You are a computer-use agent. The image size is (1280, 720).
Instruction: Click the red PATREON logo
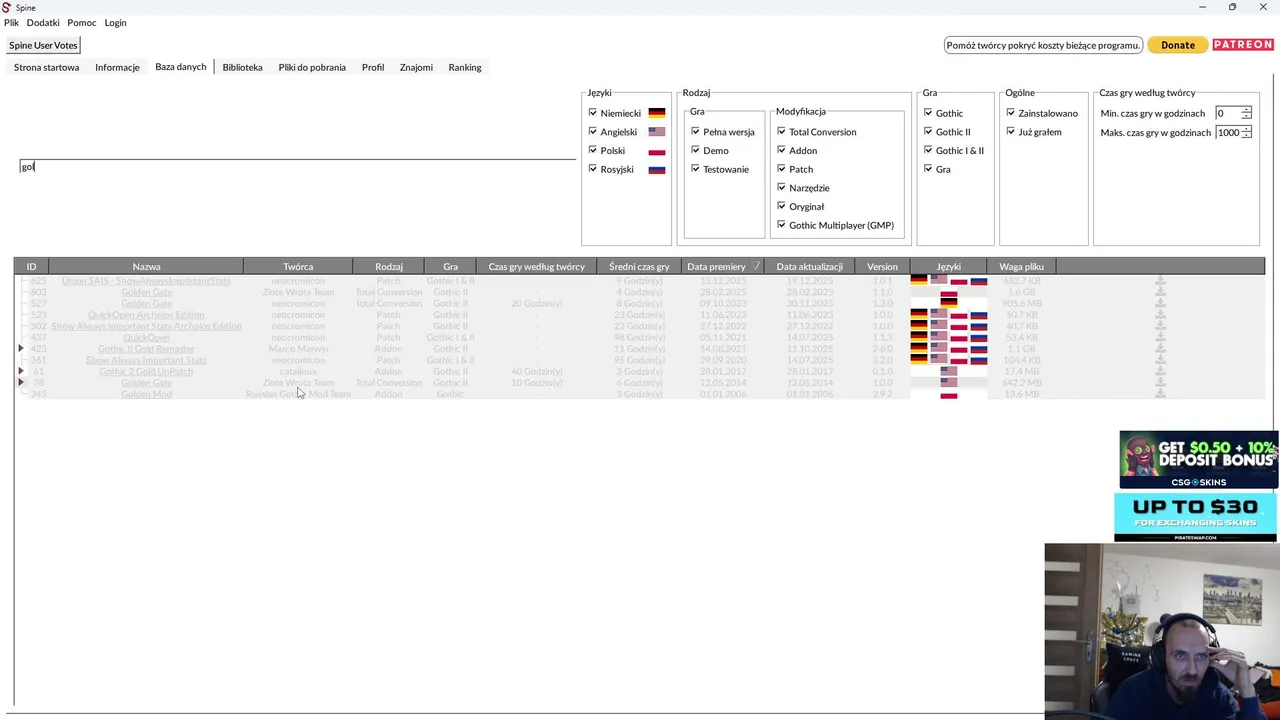point(1243,45)
